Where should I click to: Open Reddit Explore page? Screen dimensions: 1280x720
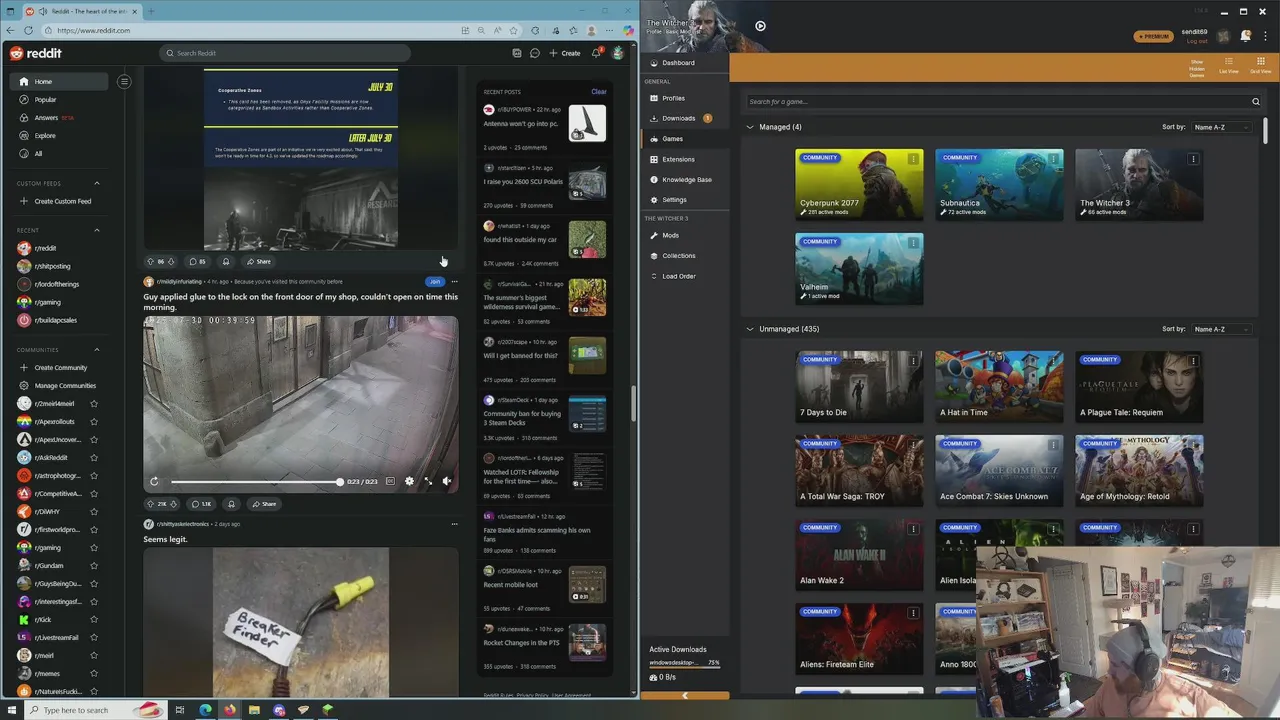click(x=45, y=135)
